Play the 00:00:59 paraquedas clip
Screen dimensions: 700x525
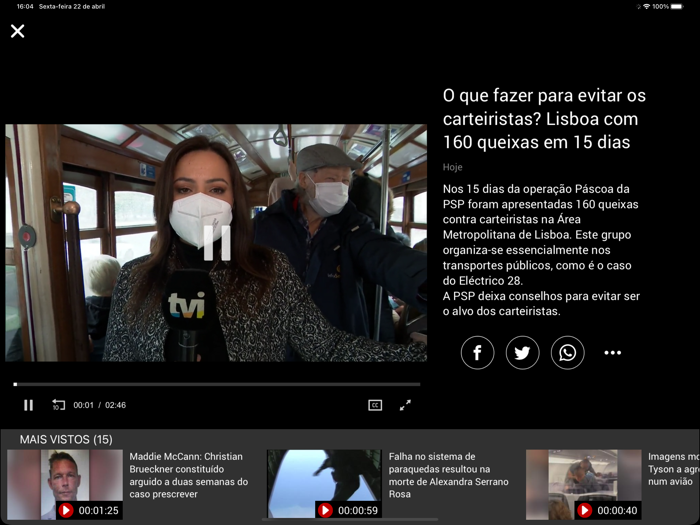click(325, 510)
